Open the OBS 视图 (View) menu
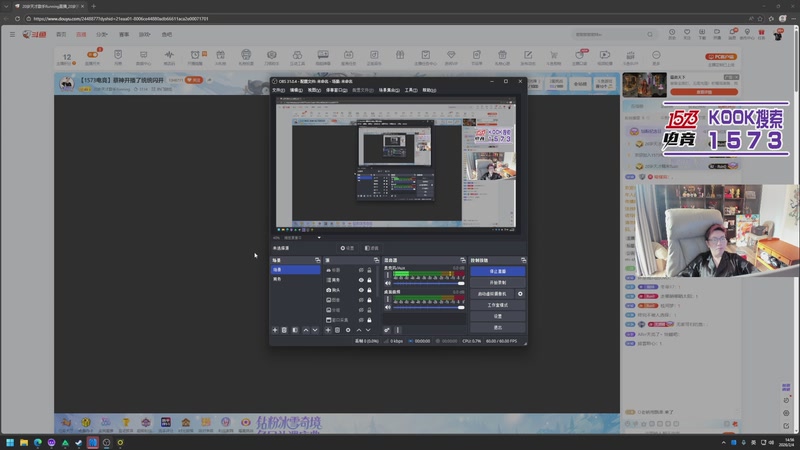Viewport: 800px width, 450px height. click(314, 90)
